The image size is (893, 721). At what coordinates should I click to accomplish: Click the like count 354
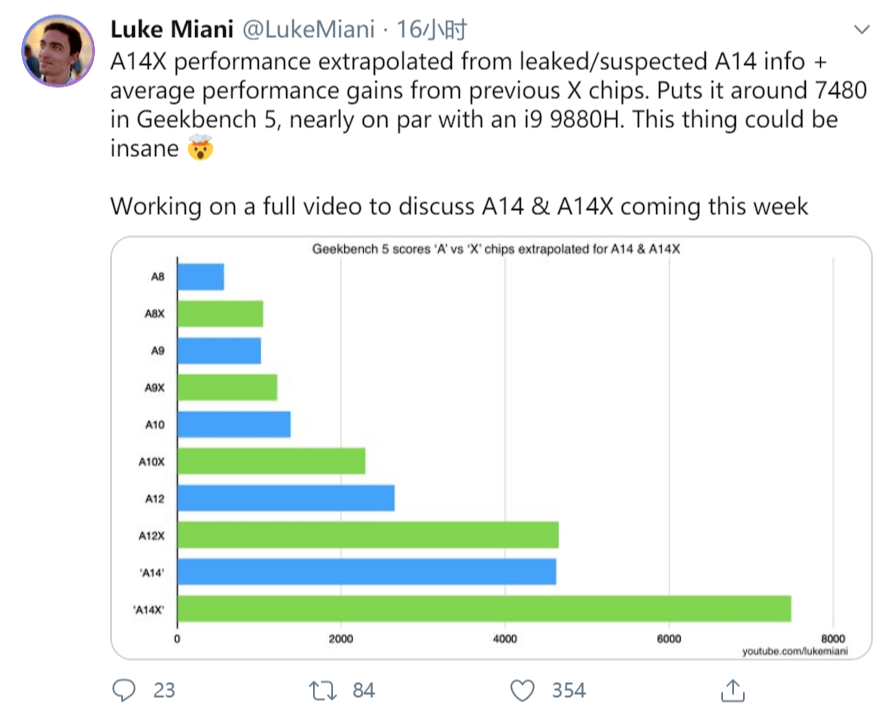(x=569, y=690)
